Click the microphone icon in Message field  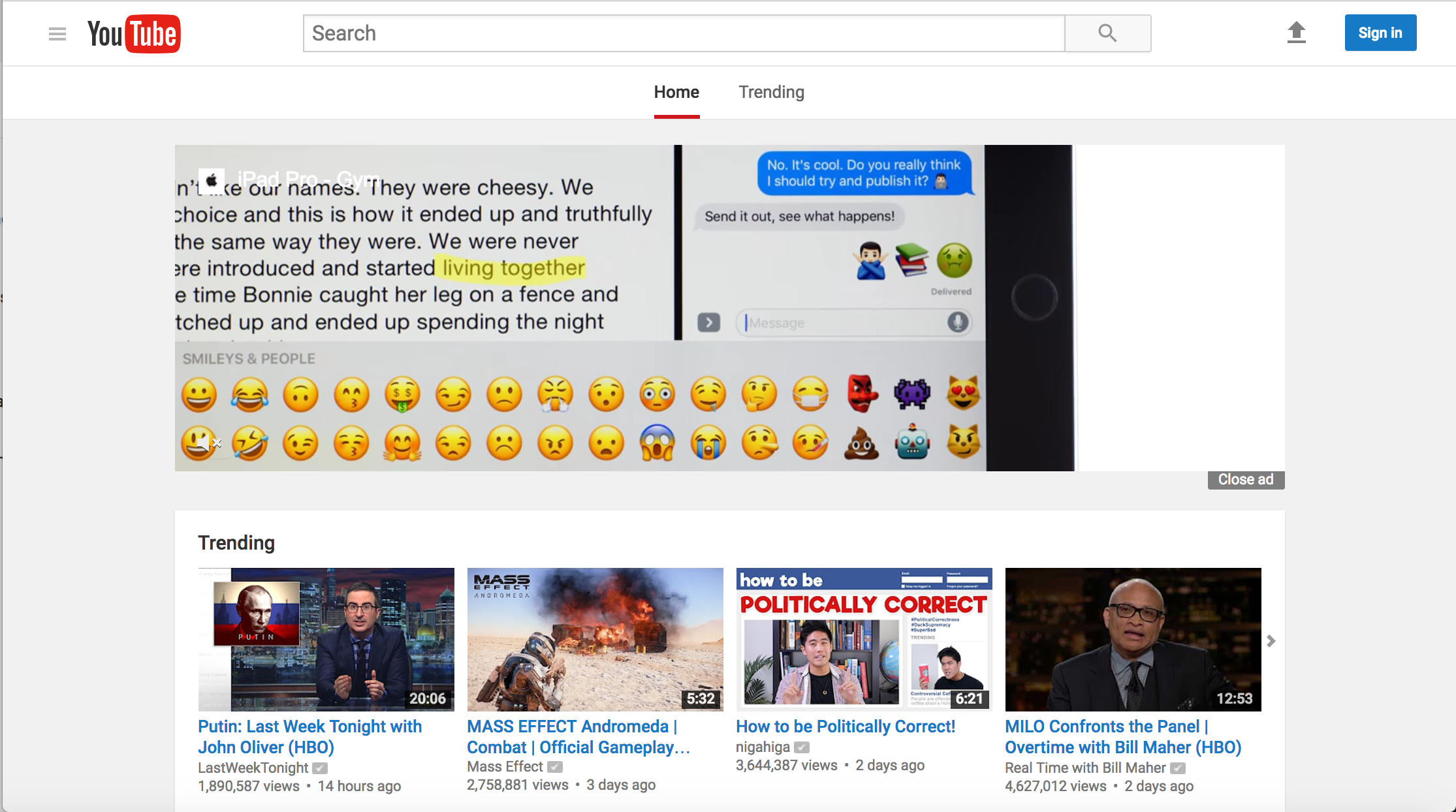[x=957, y=322]
